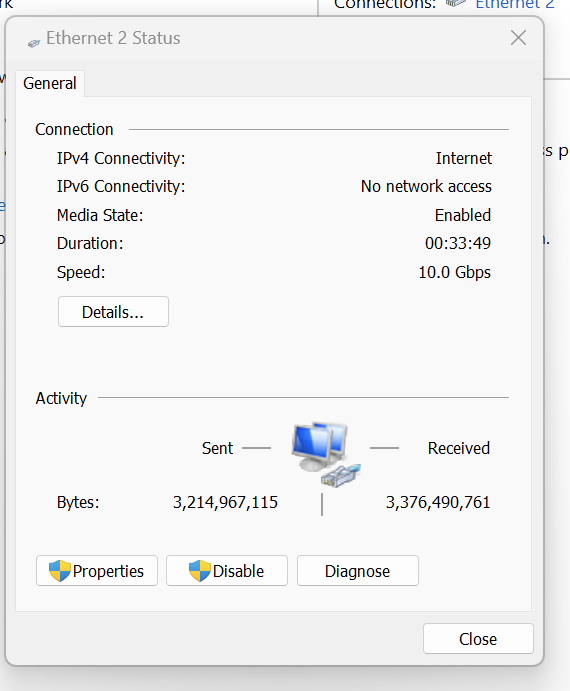Screen dimensions: 570x691
Task: Open the Ethernet 2 link behind dialog
Action: (x=514, y=4)
